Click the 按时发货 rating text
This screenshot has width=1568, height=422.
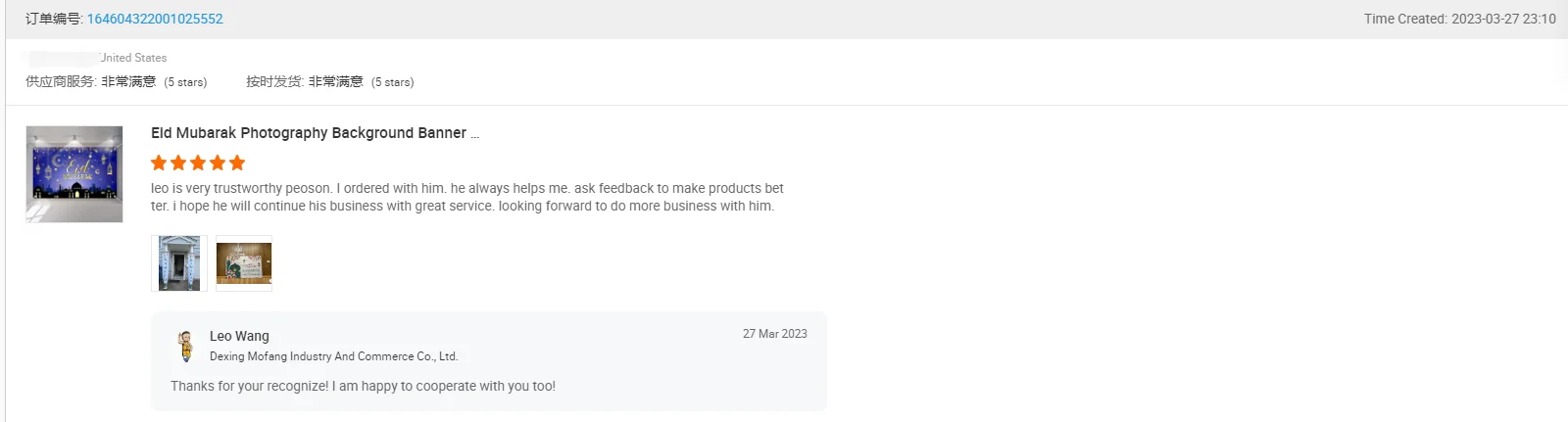(329, 82)
